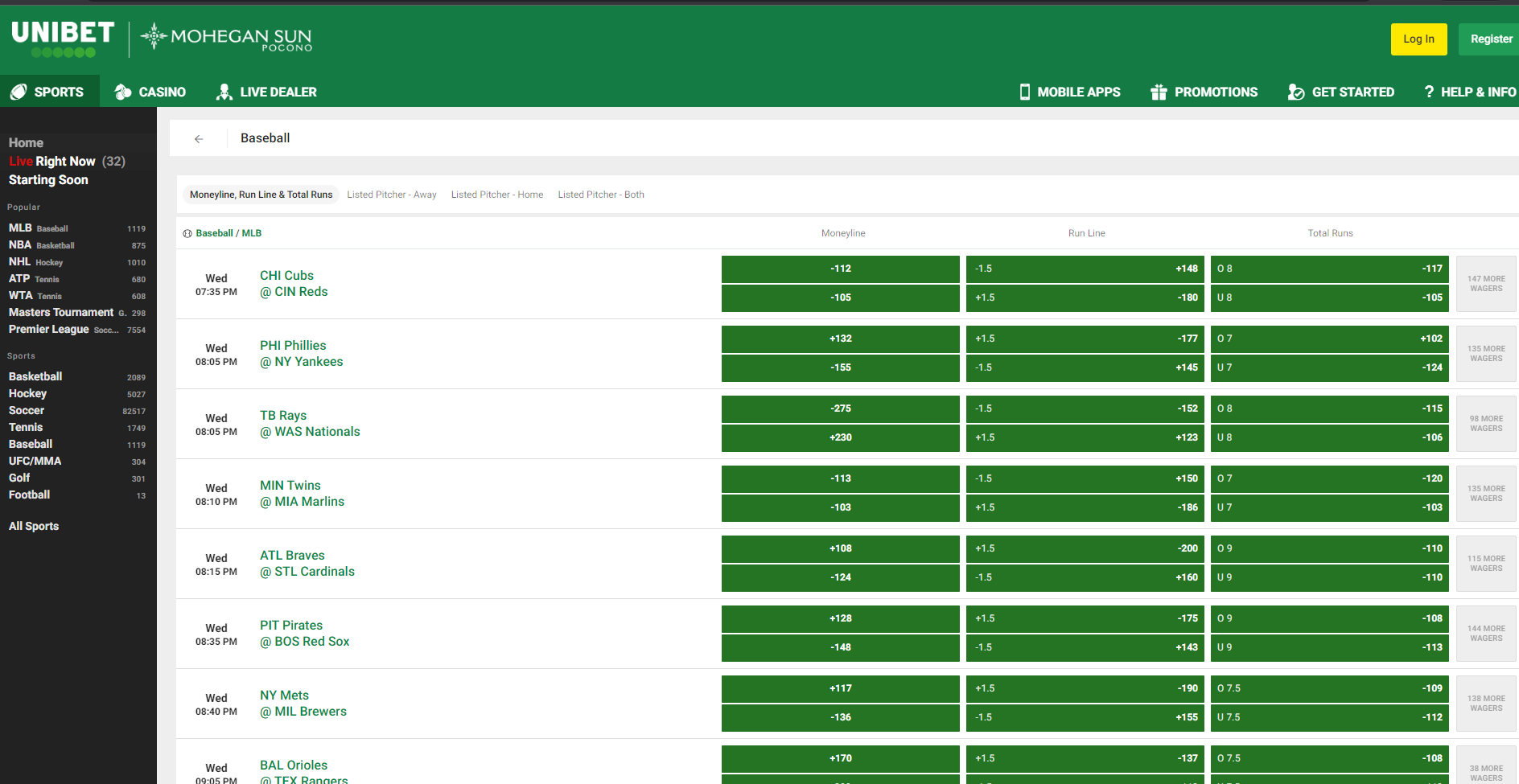Open Masters Tournament in Popular list
The width and height of the screenshot is (1519, 784).
pos(77,313)
